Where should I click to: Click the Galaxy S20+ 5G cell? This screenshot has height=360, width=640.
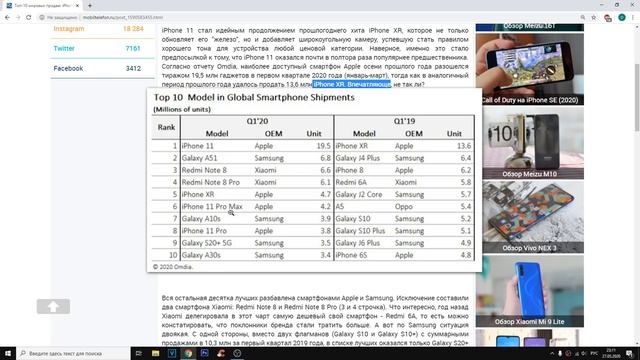click(x=207, y=243)
